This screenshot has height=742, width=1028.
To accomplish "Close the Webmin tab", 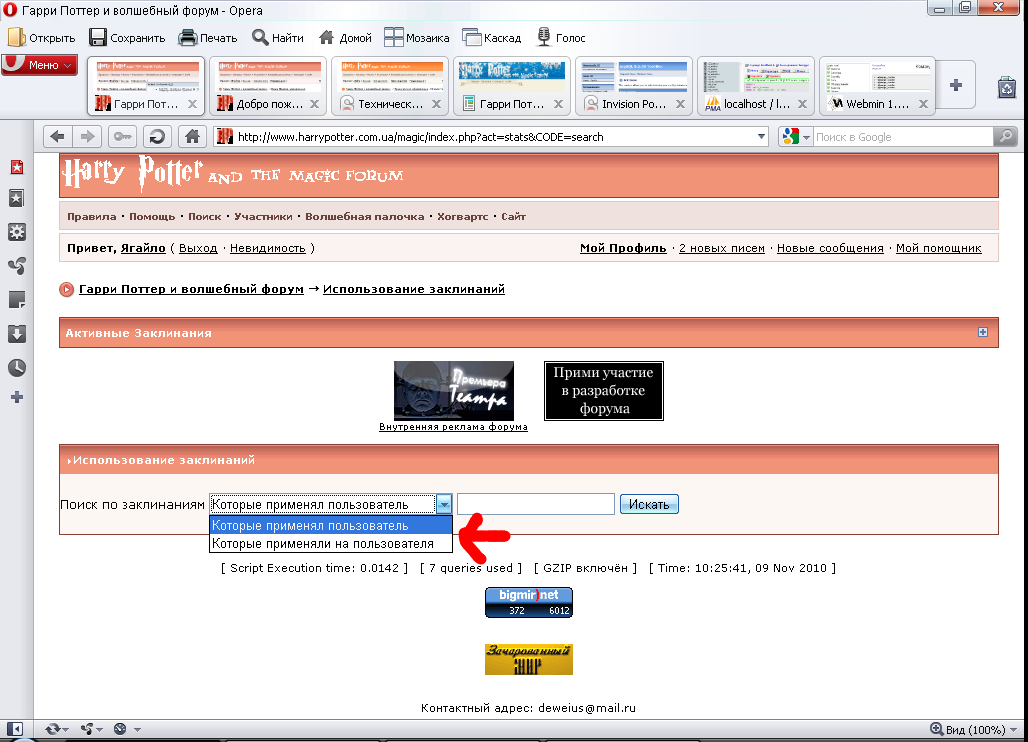I will coord(924,104).
